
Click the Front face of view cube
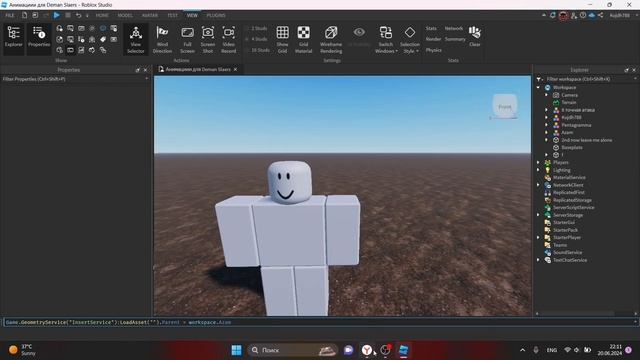point(505,106)
